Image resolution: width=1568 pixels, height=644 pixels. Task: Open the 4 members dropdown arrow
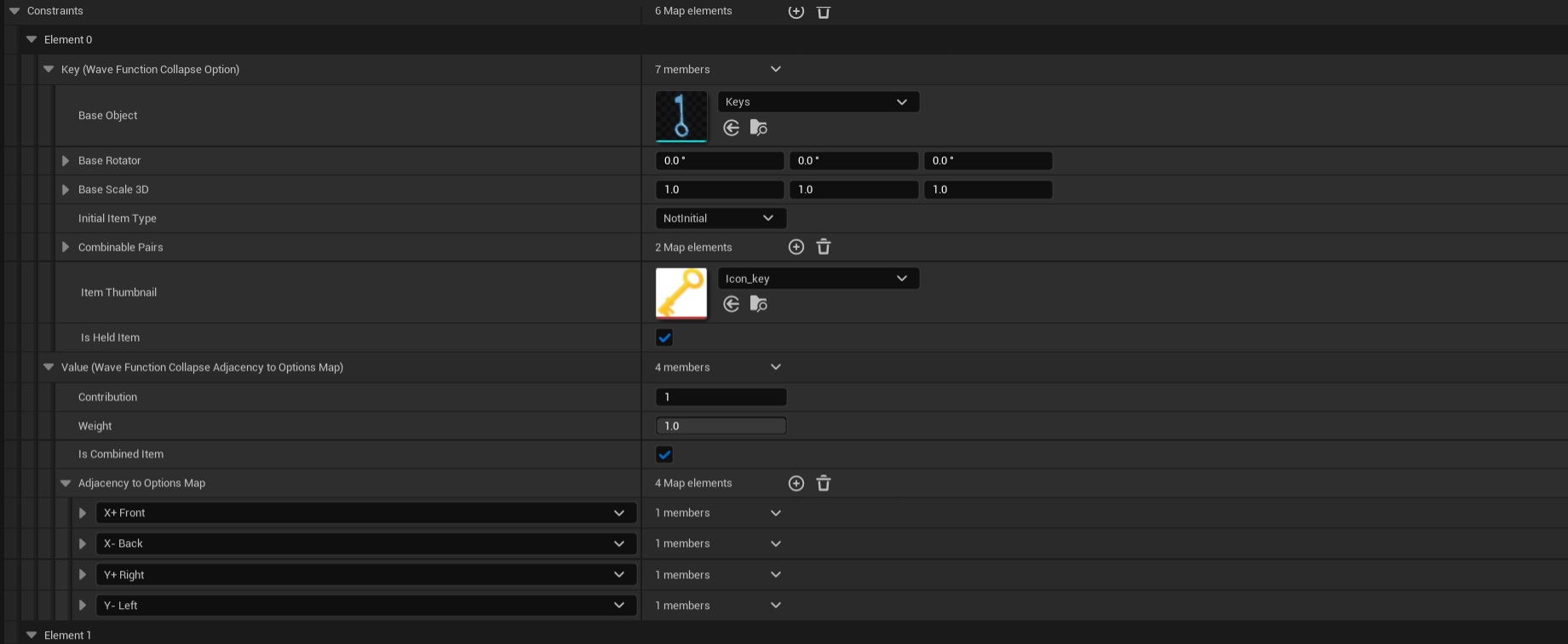(775, 367)
